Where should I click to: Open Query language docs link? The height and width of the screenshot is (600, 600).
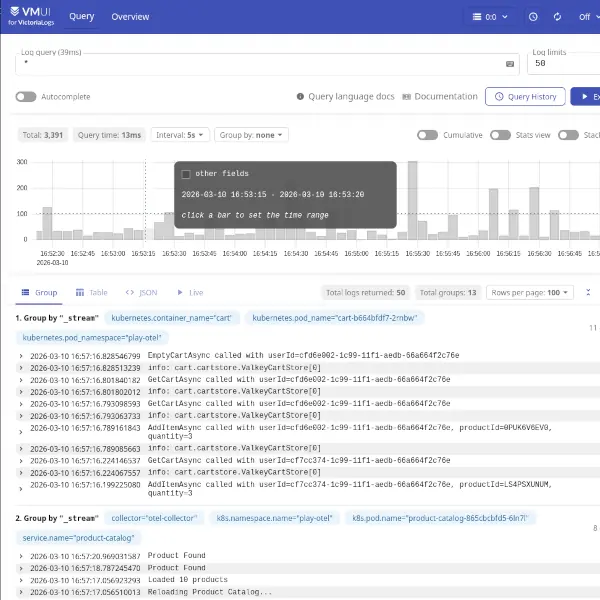pyautogui.click(x=346, y=97)
